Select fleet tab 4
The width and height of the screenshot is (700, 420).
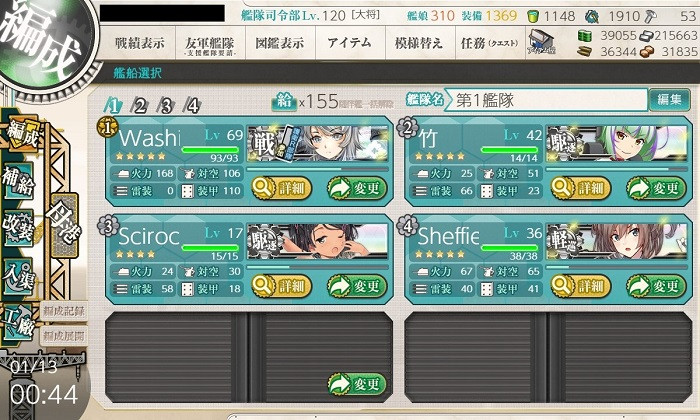192,106
